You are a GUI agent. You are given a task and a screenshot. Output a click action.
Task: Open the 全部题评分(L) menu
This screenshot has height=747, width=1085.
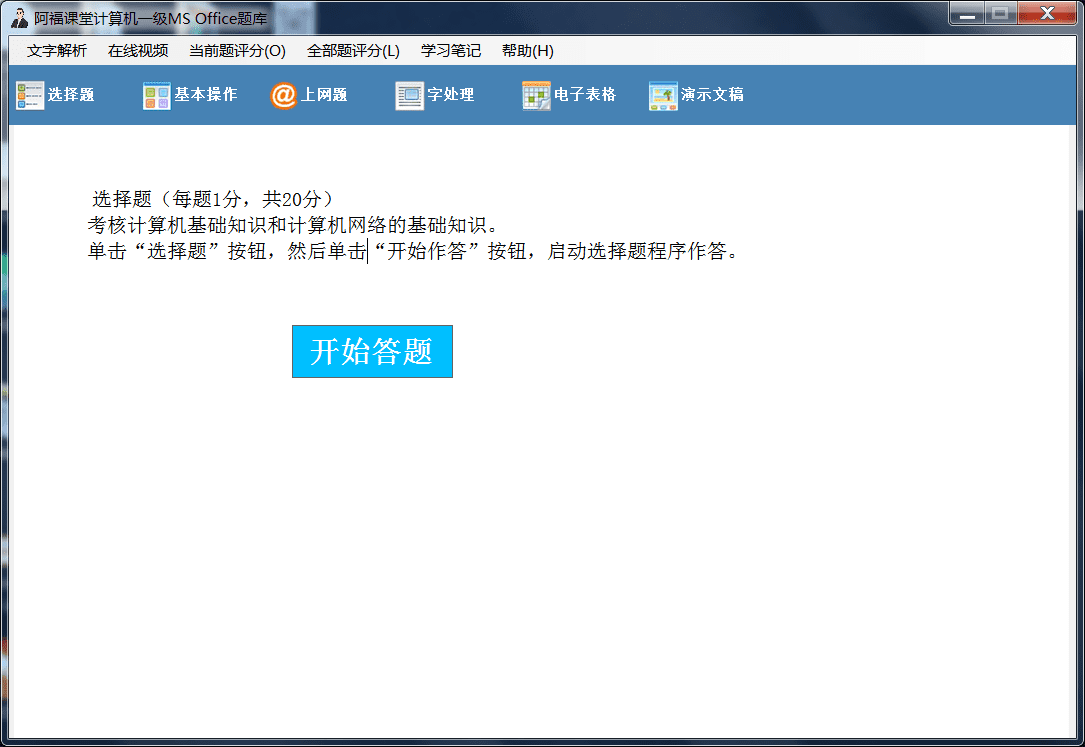[352, 51]
